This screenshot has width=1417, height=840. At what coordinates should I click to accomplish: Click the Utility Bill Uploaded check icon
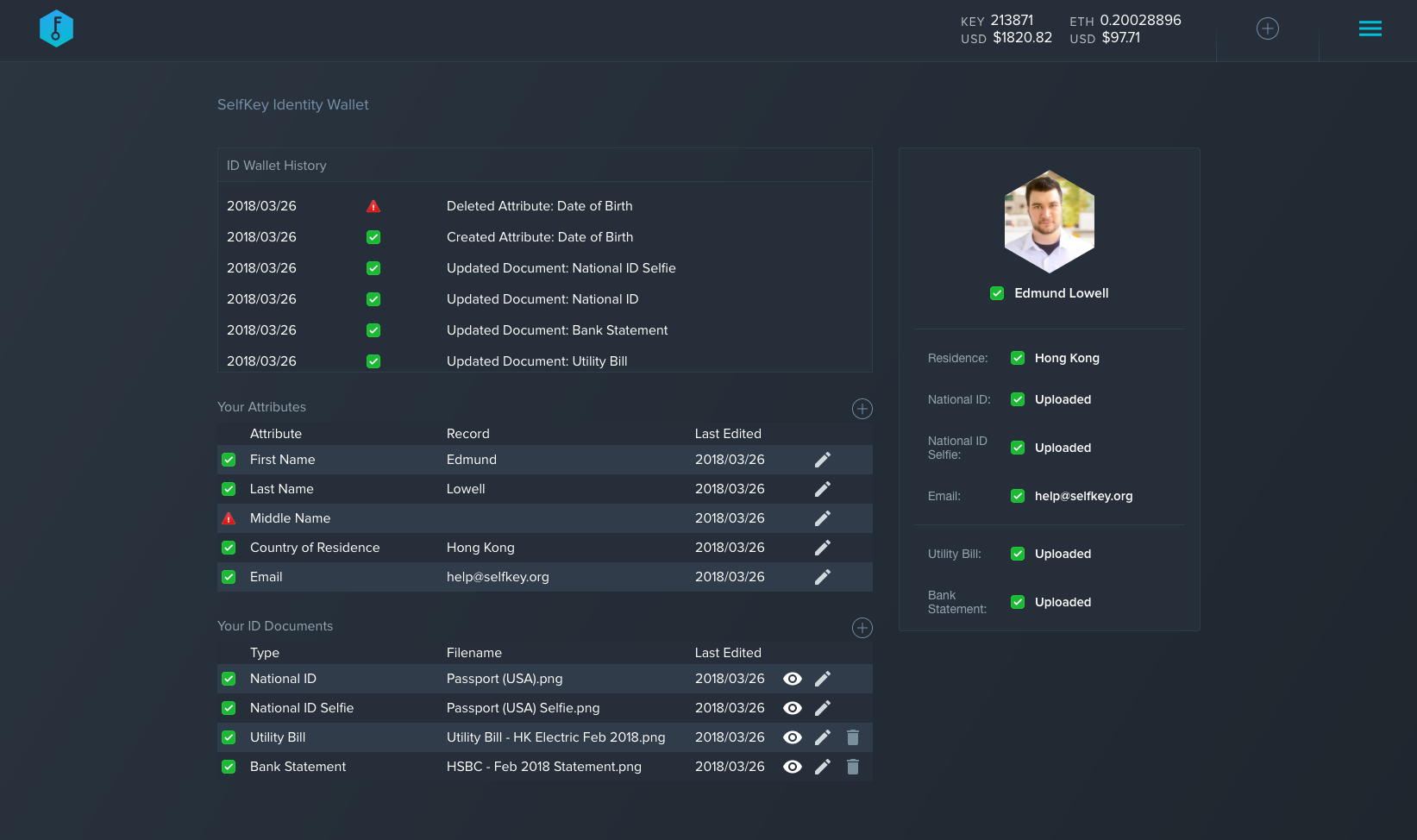[x=1018, y=554]
